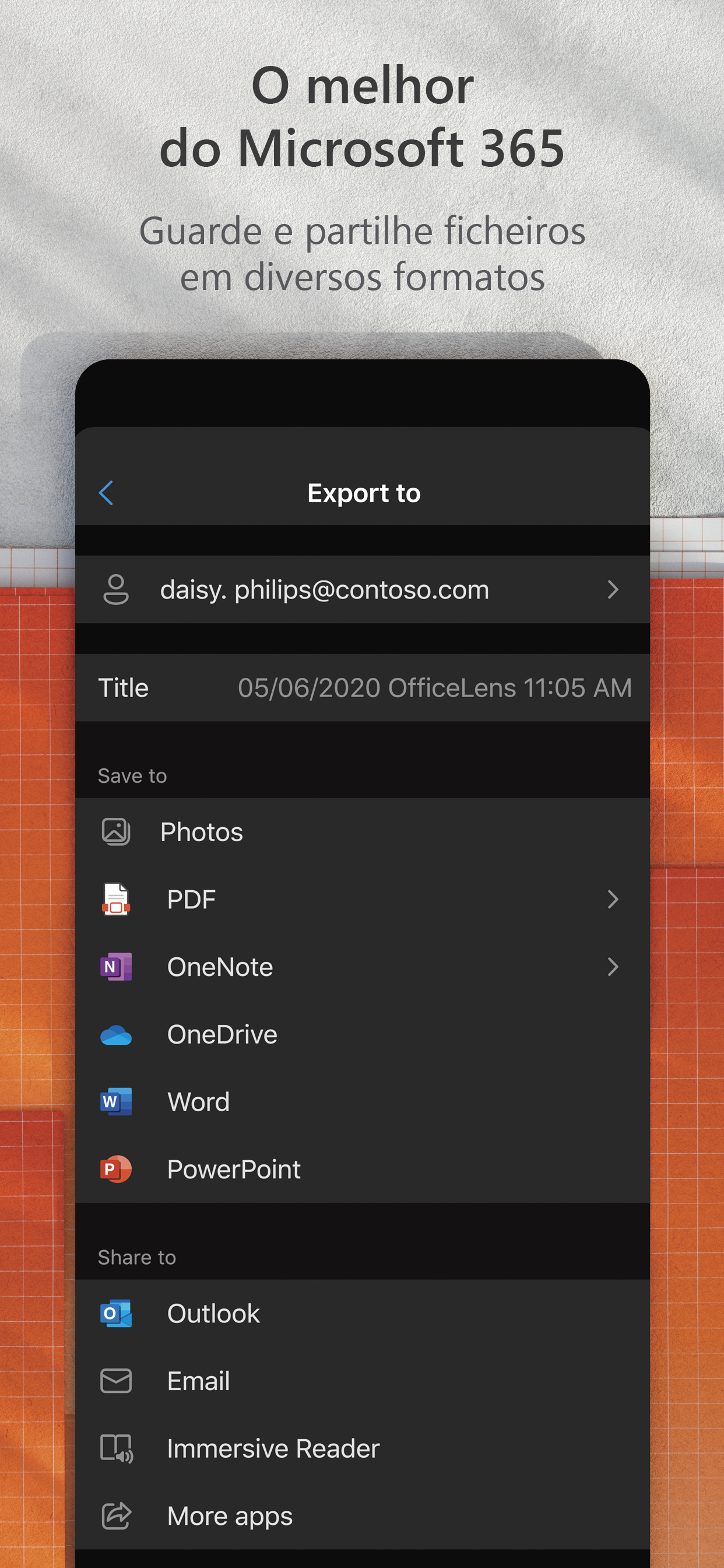
Task: Expand the PDF row chevron
Action: [x=613, y=899]
